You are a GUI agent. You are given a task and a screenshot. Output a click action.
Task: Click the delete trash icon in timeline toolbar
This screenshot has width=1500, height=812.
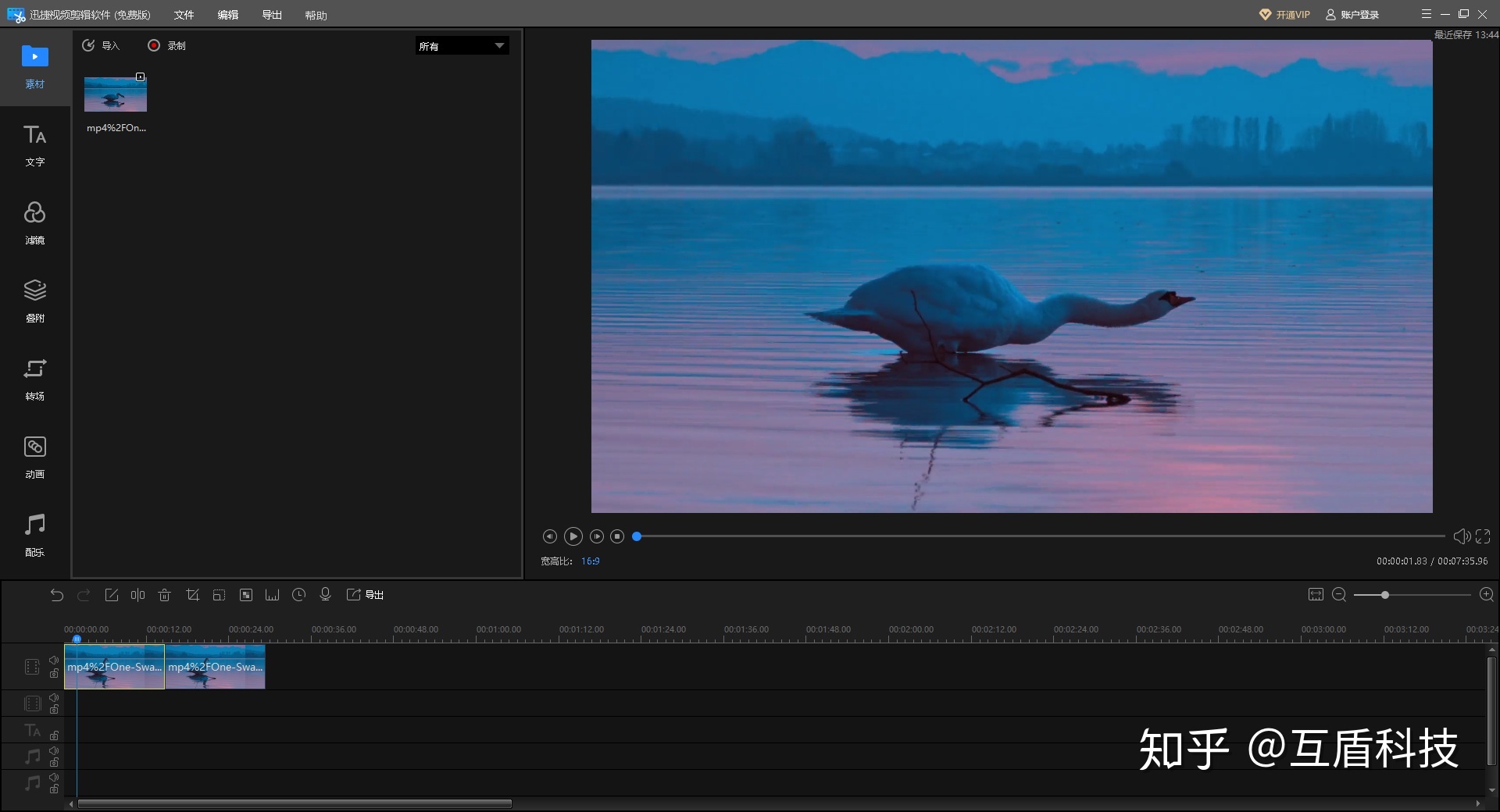[164, 595]
